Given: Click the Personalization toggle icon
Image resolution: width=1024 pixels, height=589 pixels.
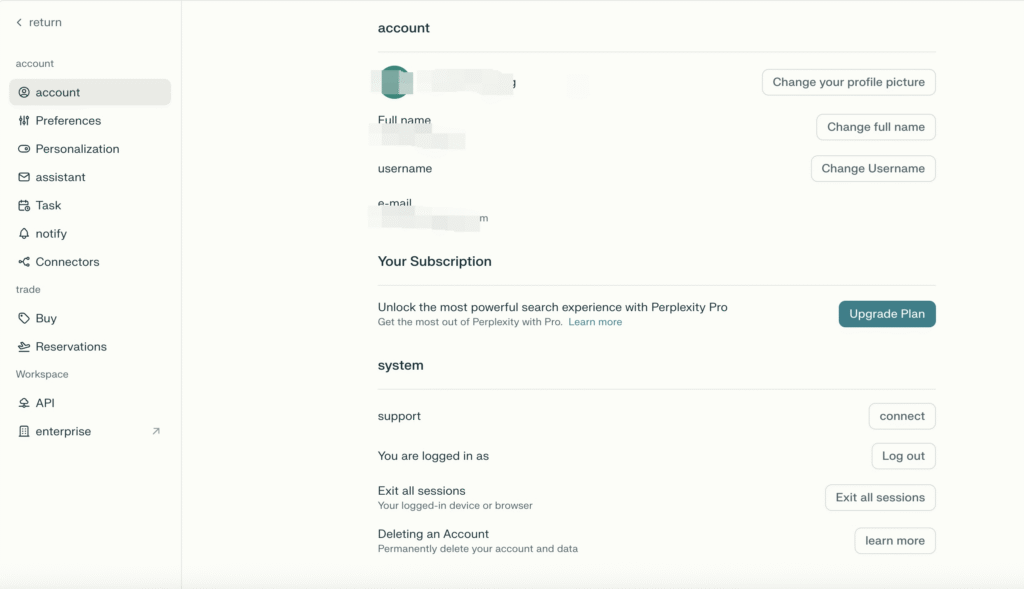Looking at the screenshot, I should click(x=24, y=149).
